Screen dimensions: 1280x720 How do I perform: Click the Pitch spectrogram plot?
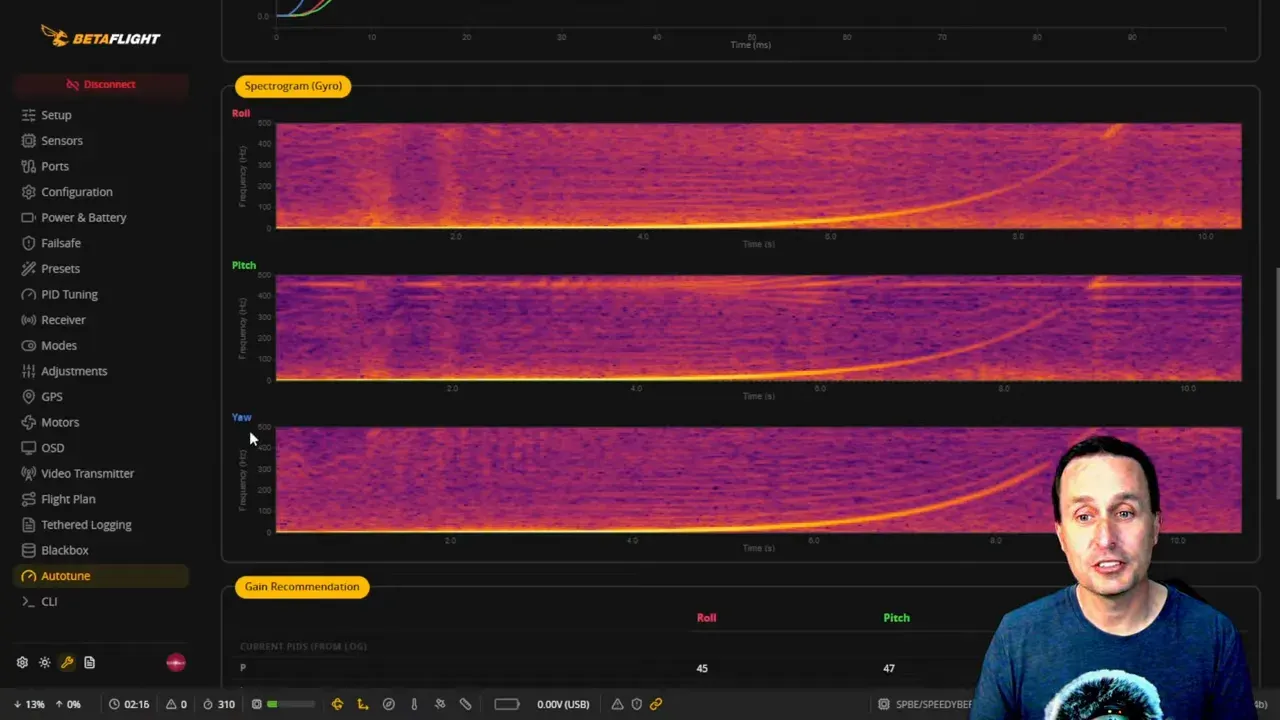coord(758,328)
